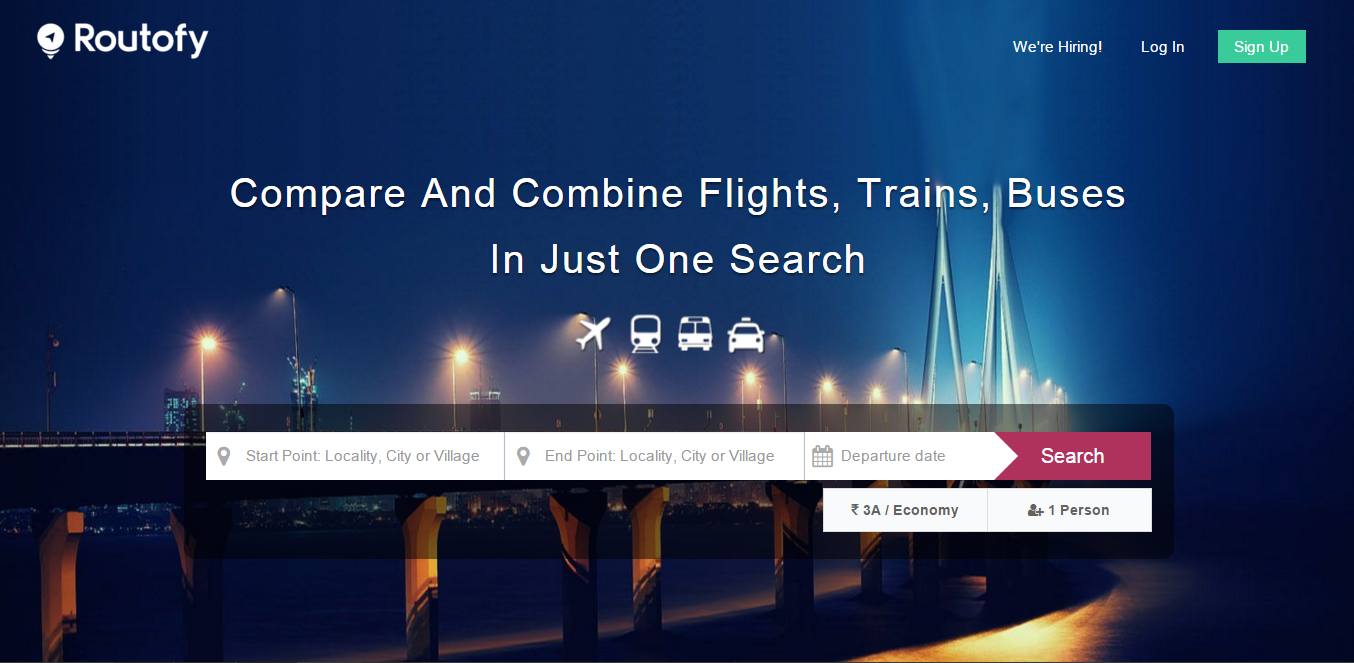The image size is (1354, 663).
Task: Go to the Log In link
Action: [1162, 47]
